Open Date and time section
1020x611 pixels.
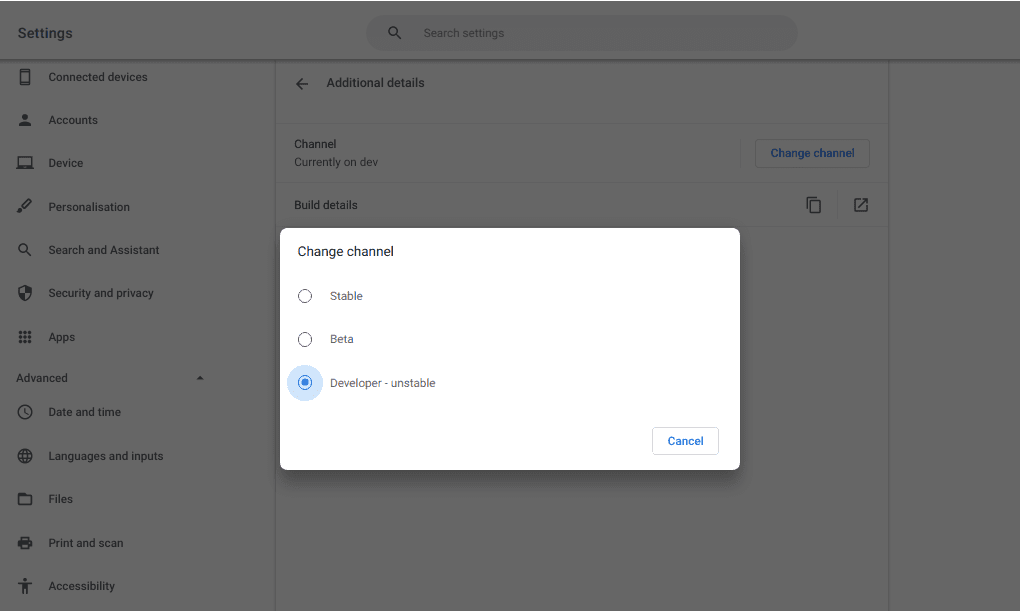click(85, 412)
